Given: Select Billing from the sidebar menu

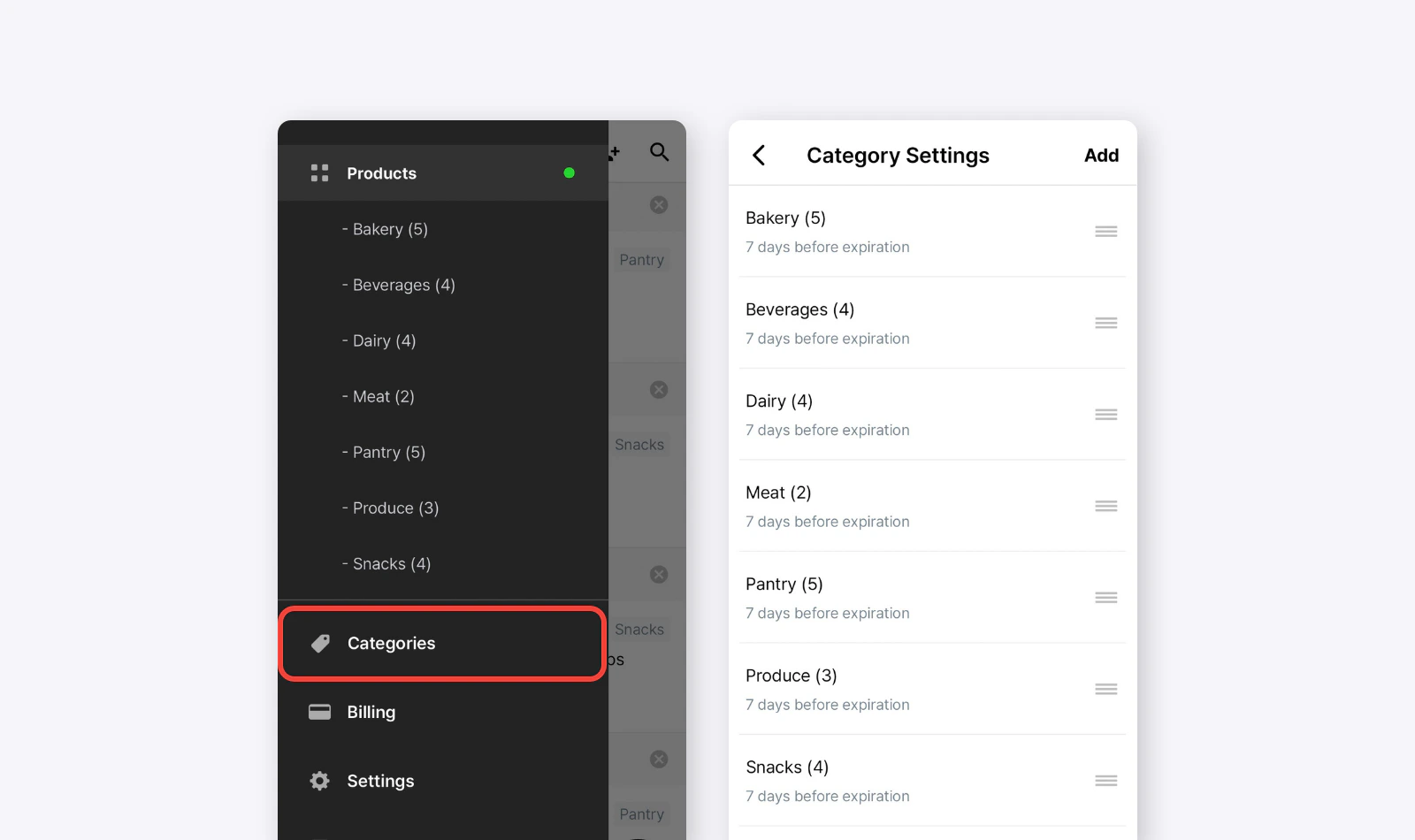Looking at the screenshot, I should (x=371, y=712).
